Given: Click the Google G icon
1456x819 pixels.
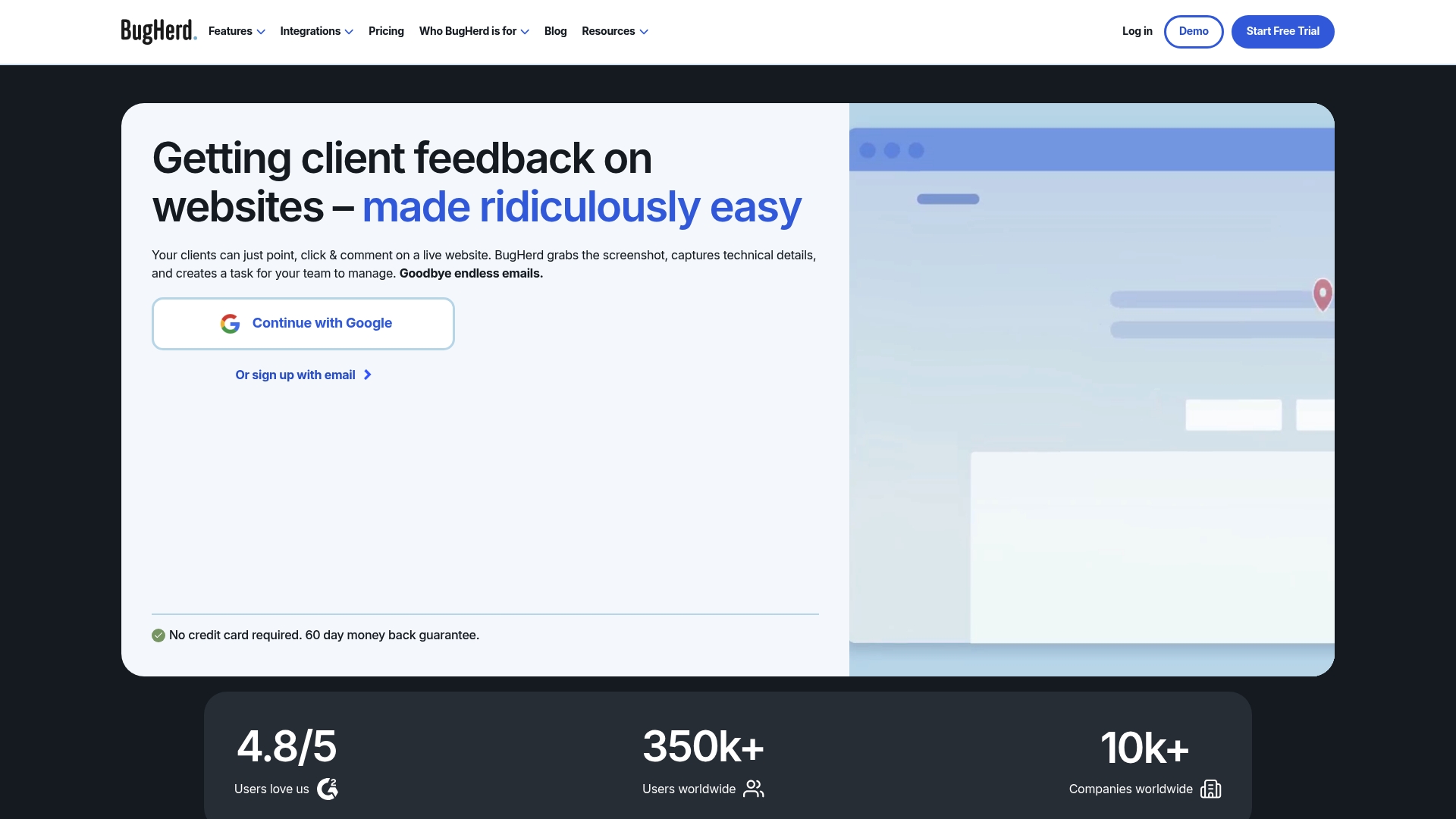Looking at the screenshot, I should click(231, 324).
